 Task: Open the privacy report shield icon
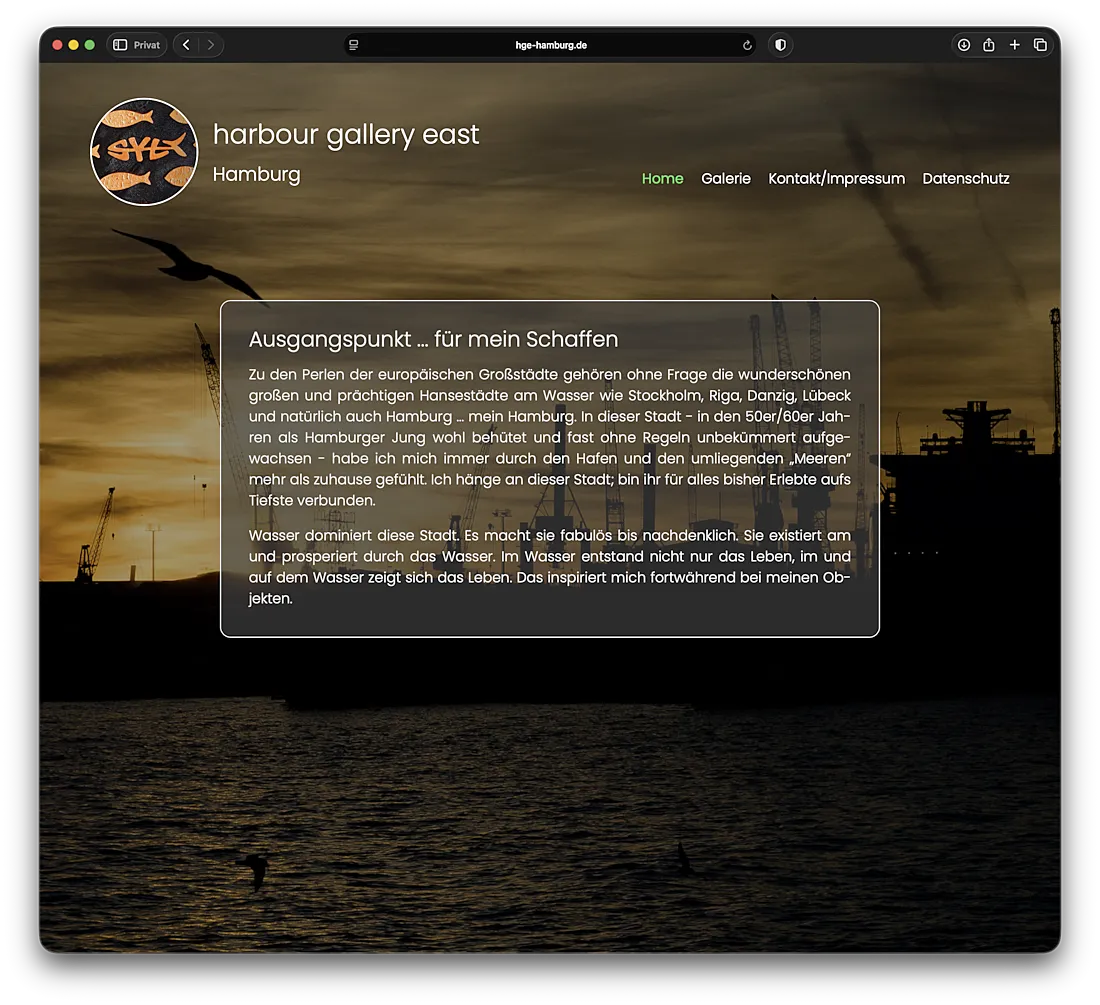point(780,45)
